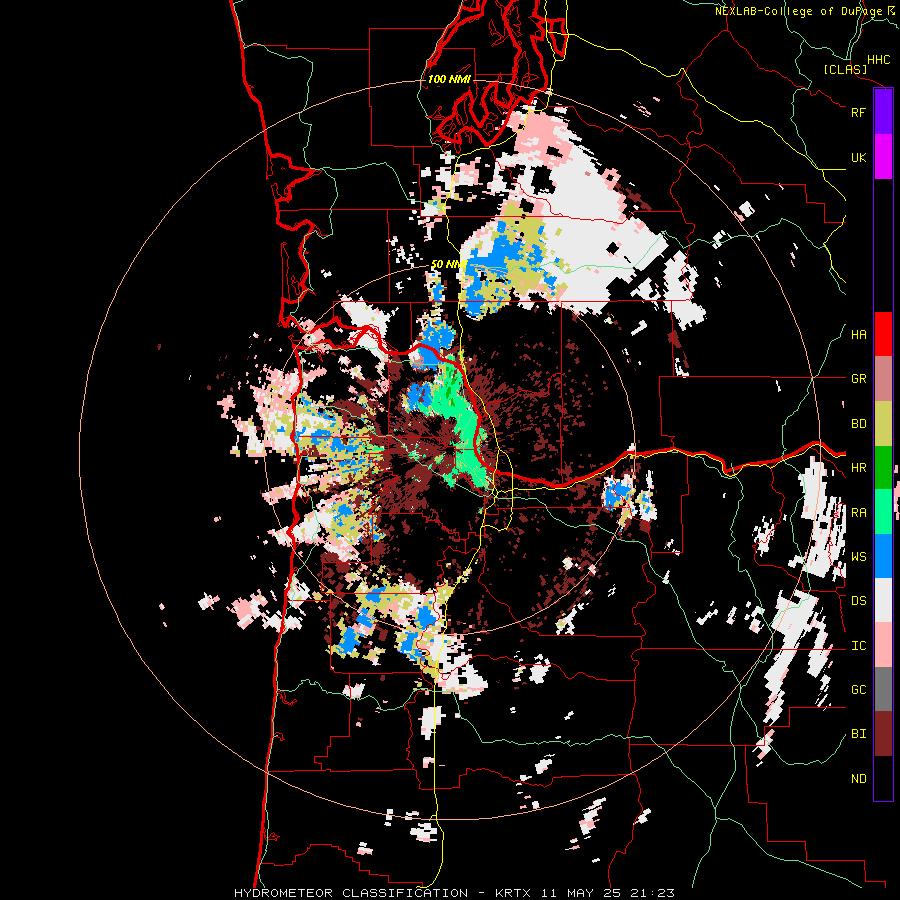Click the GC legend label
Viewport: 900px width, 900px height.
[x=858, y=690]
